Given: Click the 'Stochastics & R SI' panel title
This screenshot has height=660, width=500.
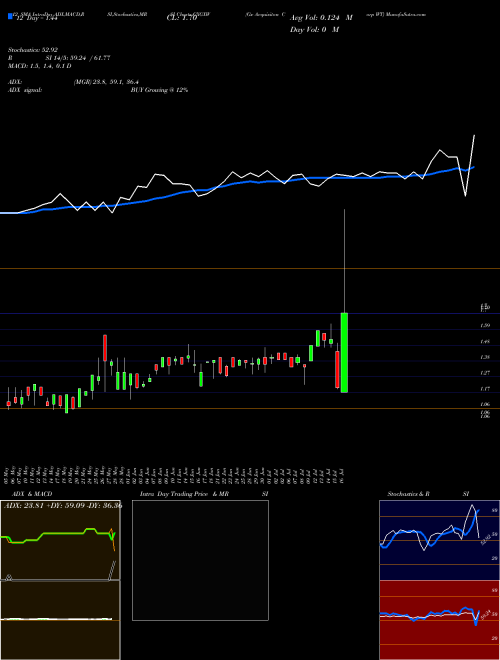Looking at the screenshot, I should (428, 494).
